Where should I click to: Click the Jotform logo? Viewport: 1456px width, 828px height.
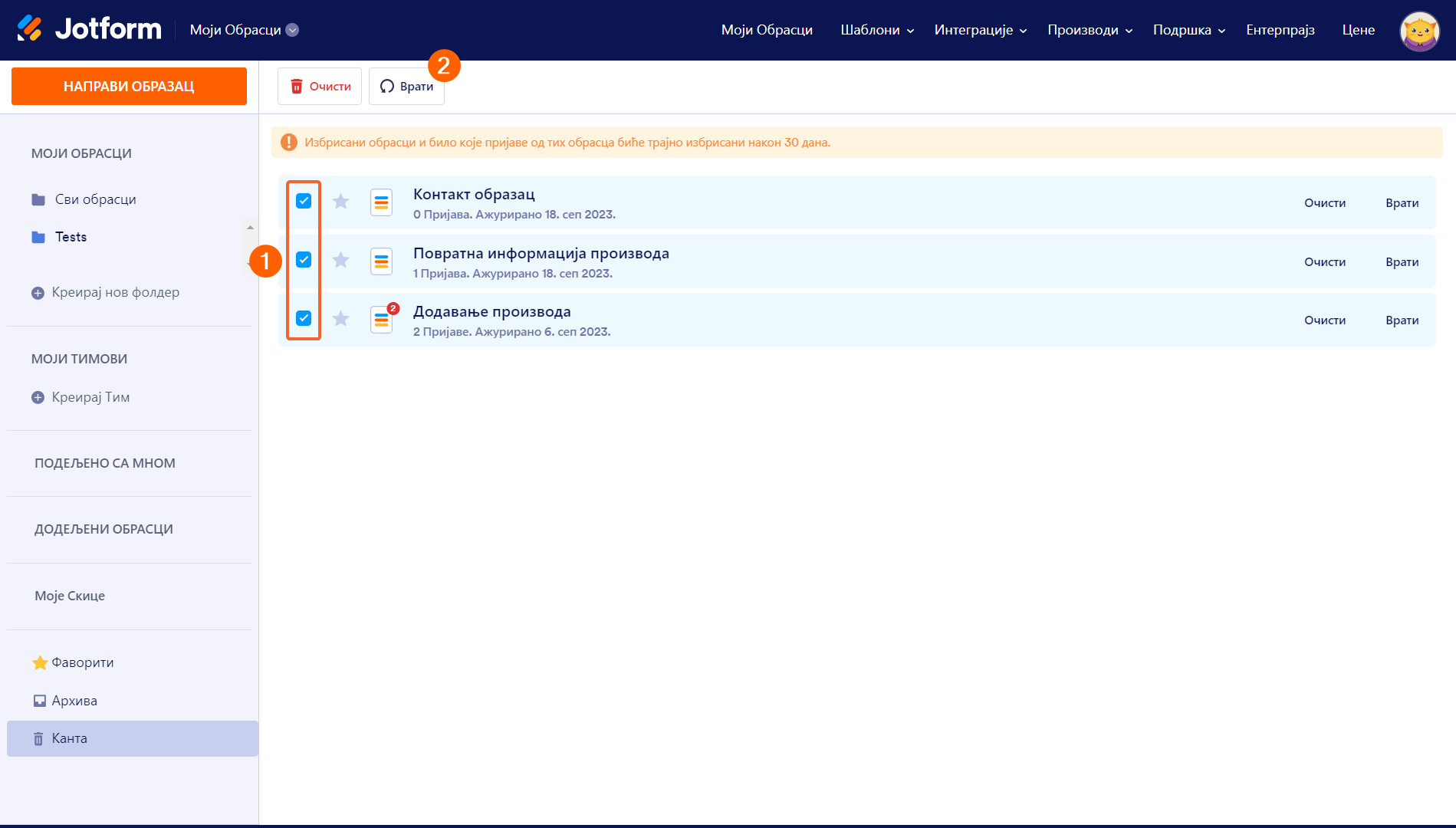pos(90,29)
